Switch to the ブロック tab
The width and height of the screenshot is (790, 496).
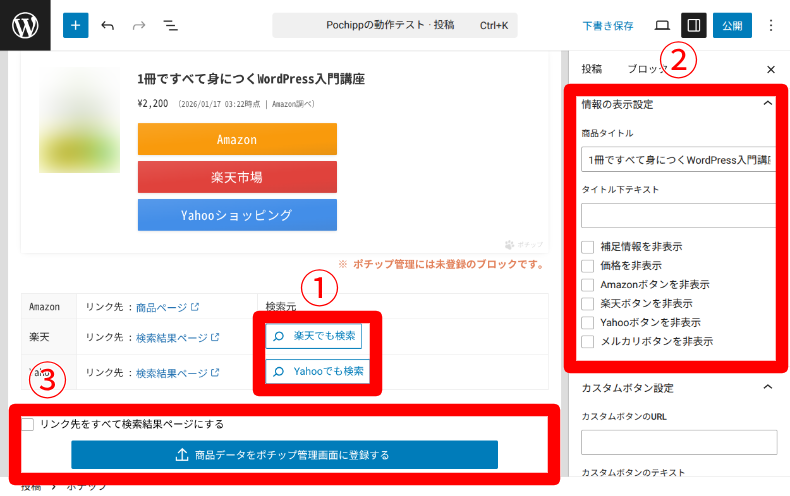coord(647,69)
